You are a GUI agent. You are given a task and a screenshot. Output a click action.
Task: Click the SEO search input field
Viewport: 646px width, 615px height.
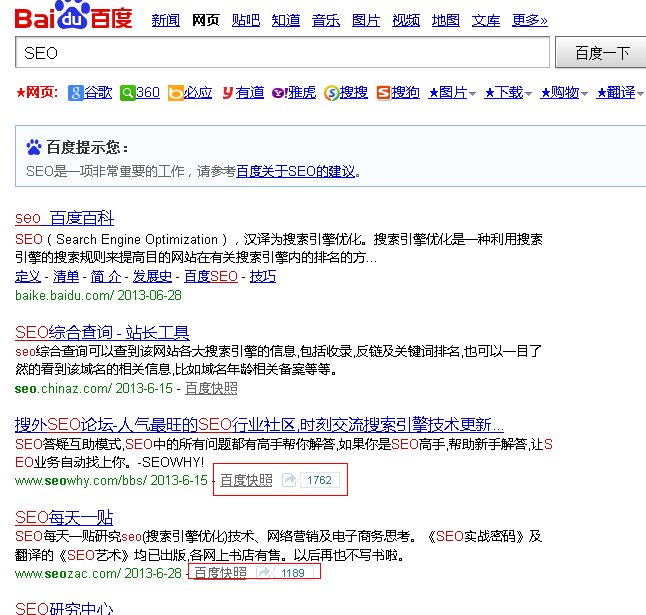[283, 52]
